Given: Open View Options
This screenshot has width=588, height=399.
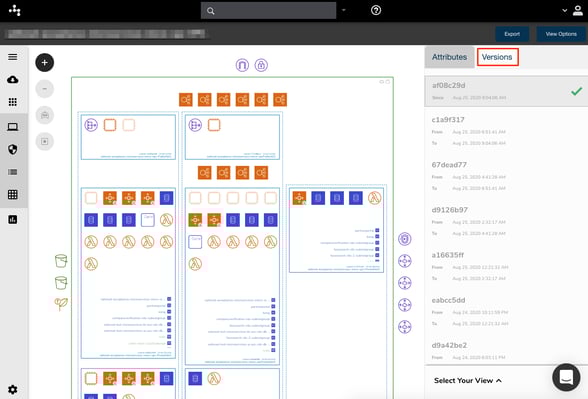Looking at the screenshot, I should click(x=561, y=34).
